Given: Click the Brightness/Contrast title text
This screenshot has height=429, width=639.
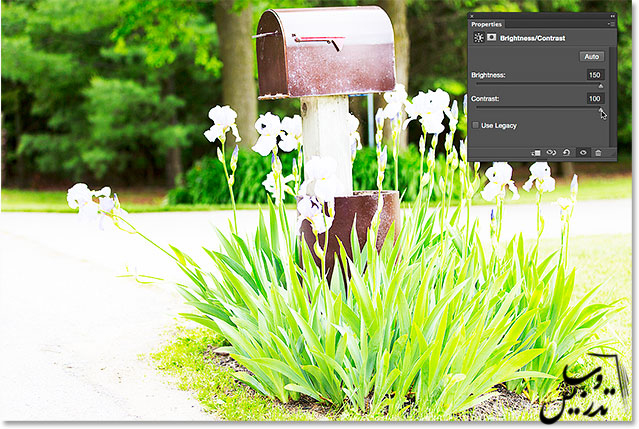Looking at the screenshot, I should click(x=532, y=38).
